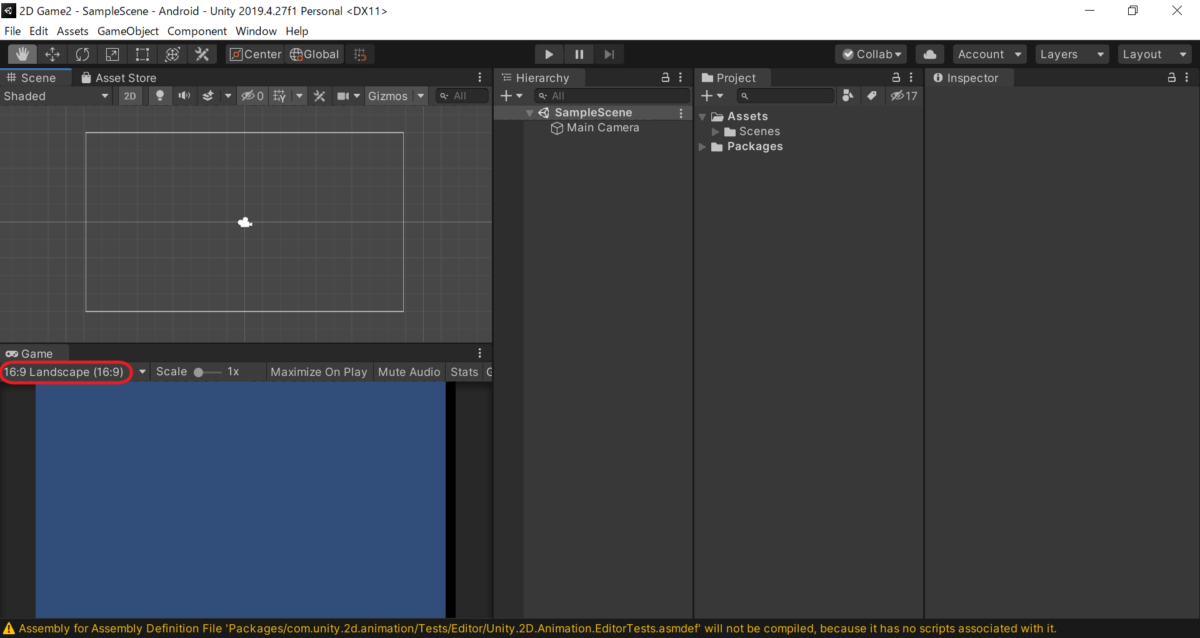
Task: Open the Account dropdown
Action: 989,54
